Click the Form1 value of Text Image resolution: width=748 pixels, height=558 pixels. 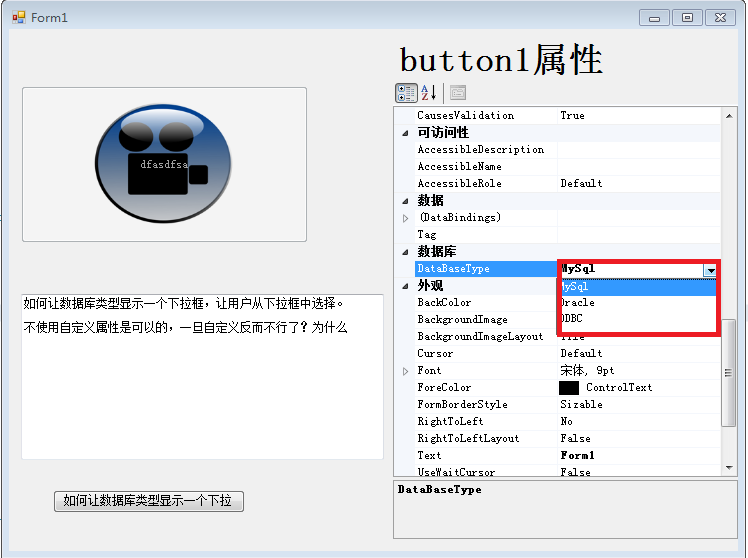pos(577,455)
